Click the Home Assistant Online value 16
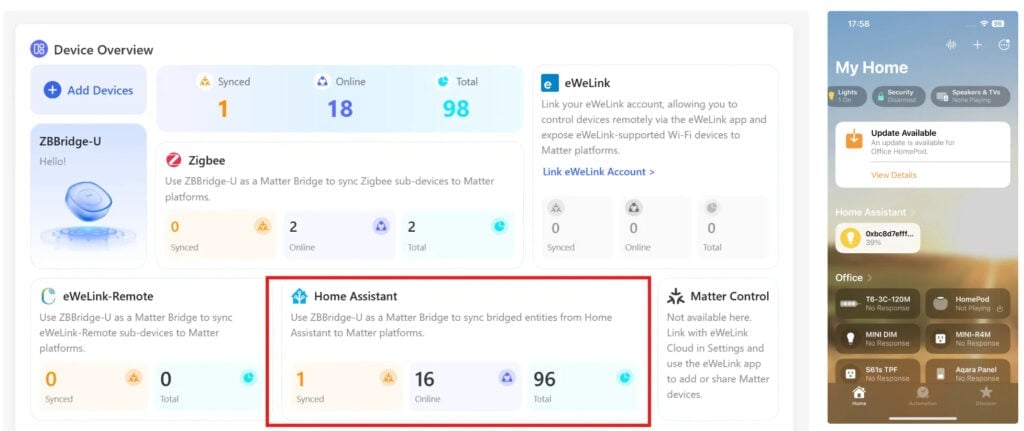This screenshot has width=1024, height=431. pyautogui.click(x=424, y=379)
